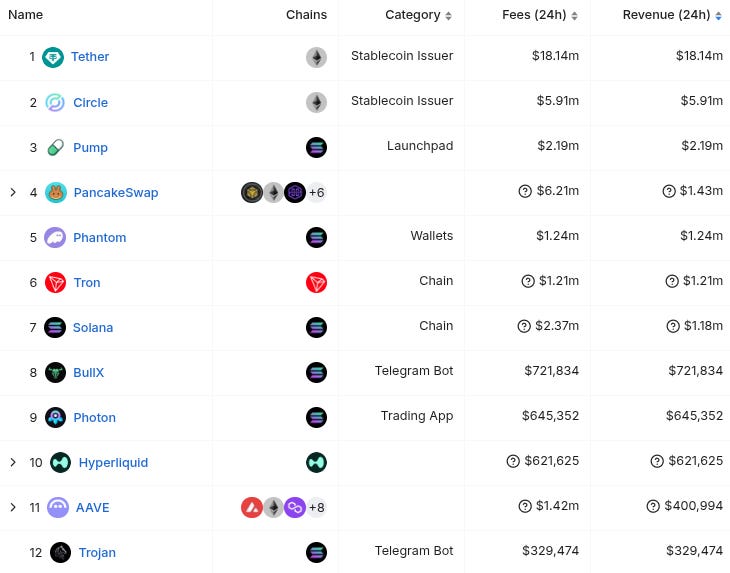
Task: Click the BSC chain icon in PancakeSwap row
Action: point(252,193)
